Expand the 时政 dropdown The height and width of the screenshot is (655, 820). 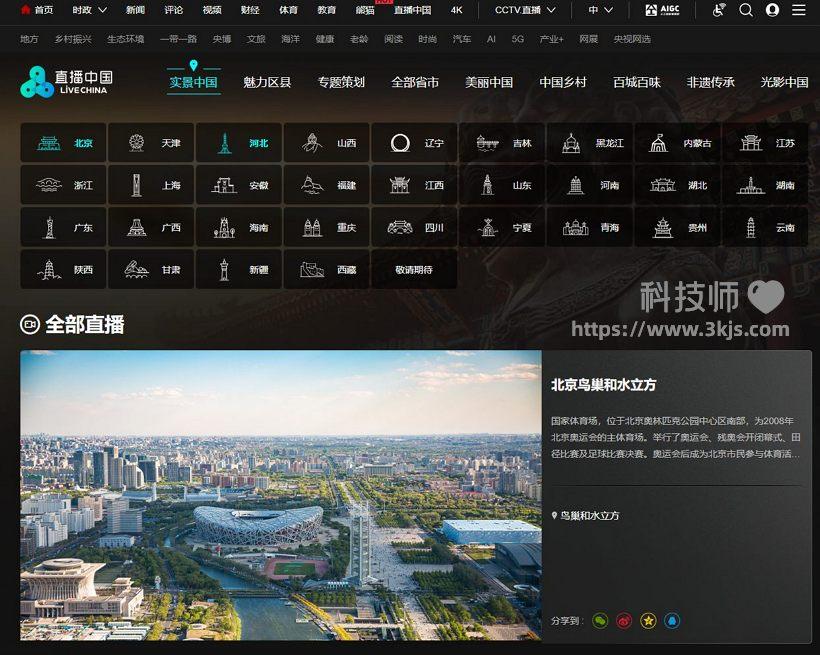tap(89, 10)
